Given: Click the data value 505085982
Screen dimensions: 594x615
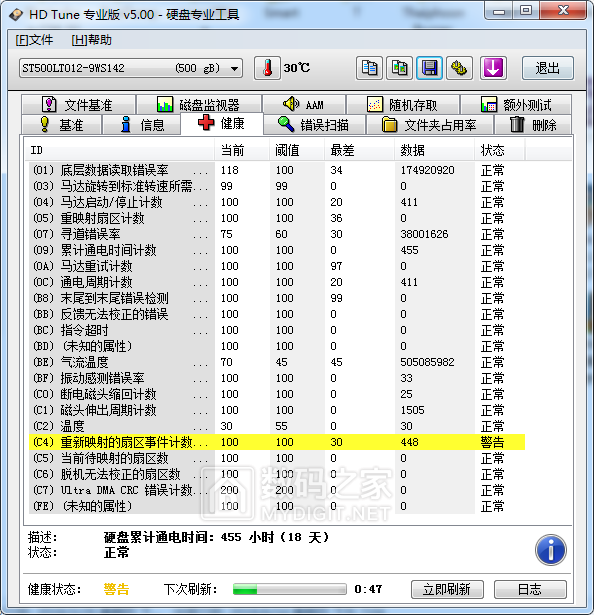Looking at the screenshot, I should click(427, 362).
